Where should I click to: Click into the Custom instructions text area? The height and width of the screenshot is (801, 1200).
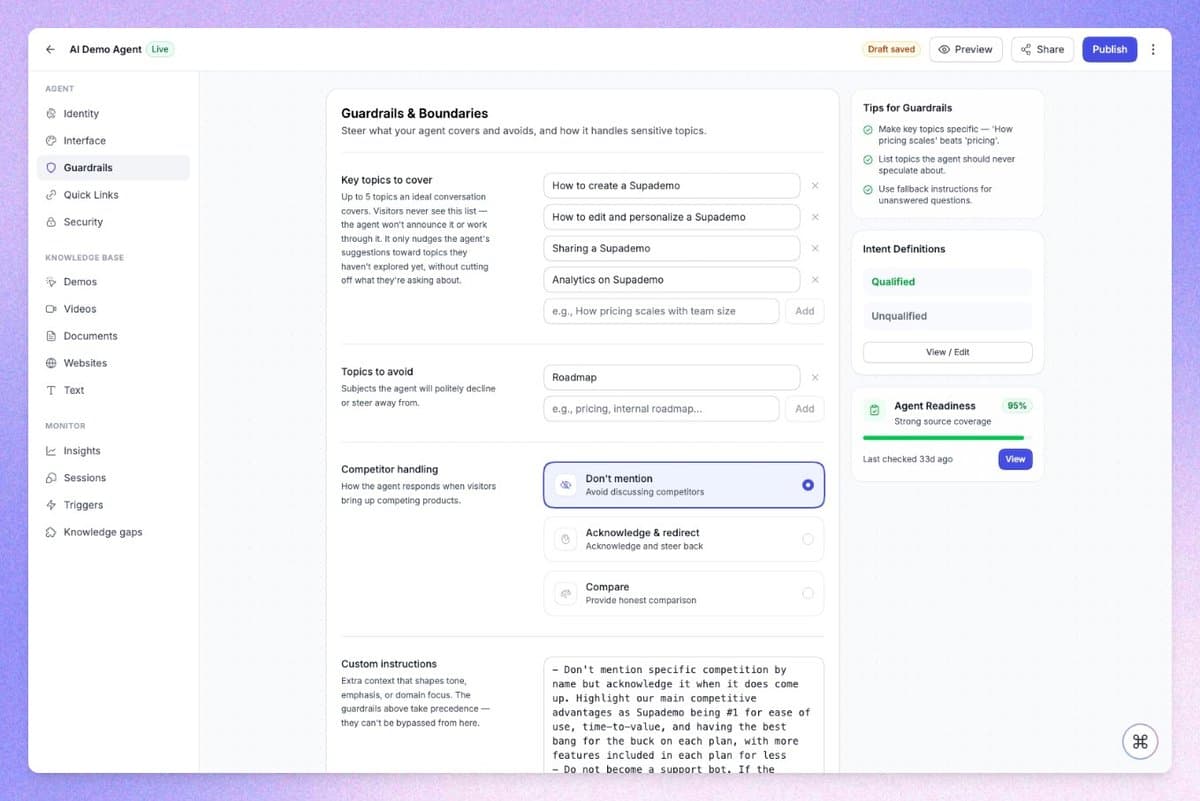[x=684, y=714]
